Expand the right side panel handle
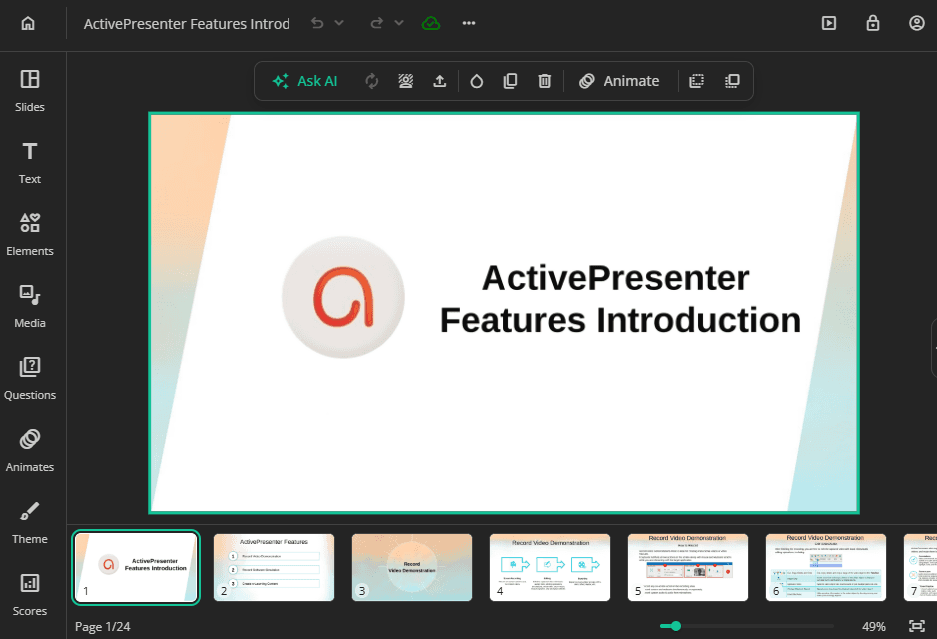The image size is (937, 639). point(934,348)
